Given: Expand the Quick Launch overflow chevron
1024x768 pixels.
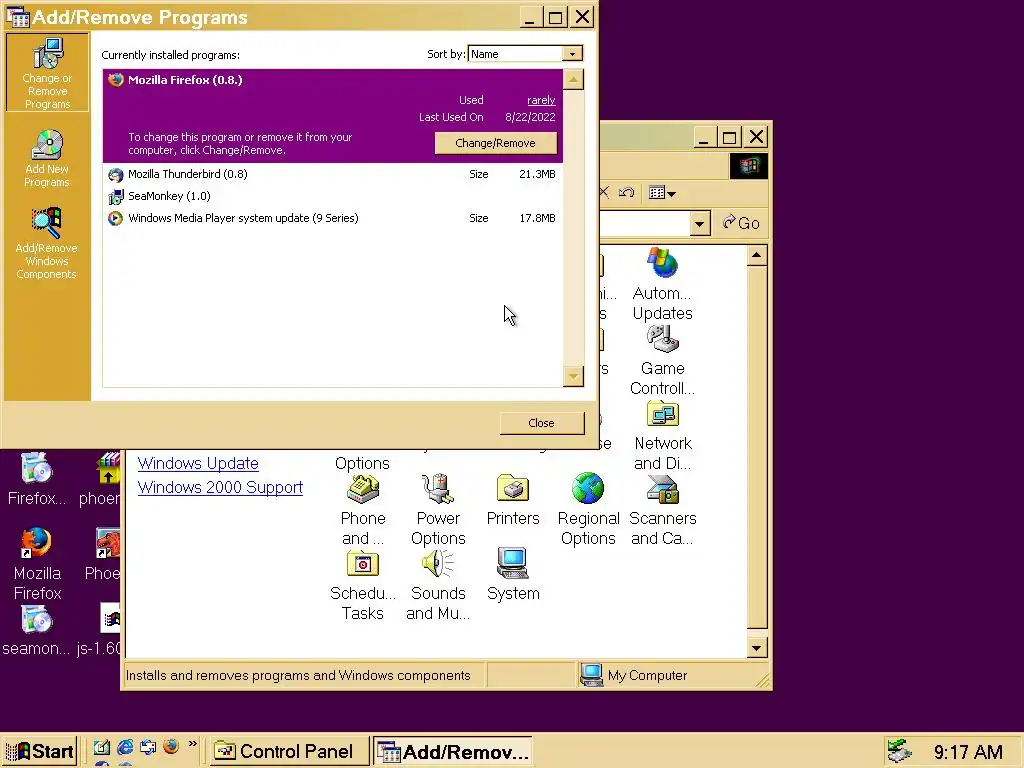Looking at the screenshot, I should click(x=193, y=744).
